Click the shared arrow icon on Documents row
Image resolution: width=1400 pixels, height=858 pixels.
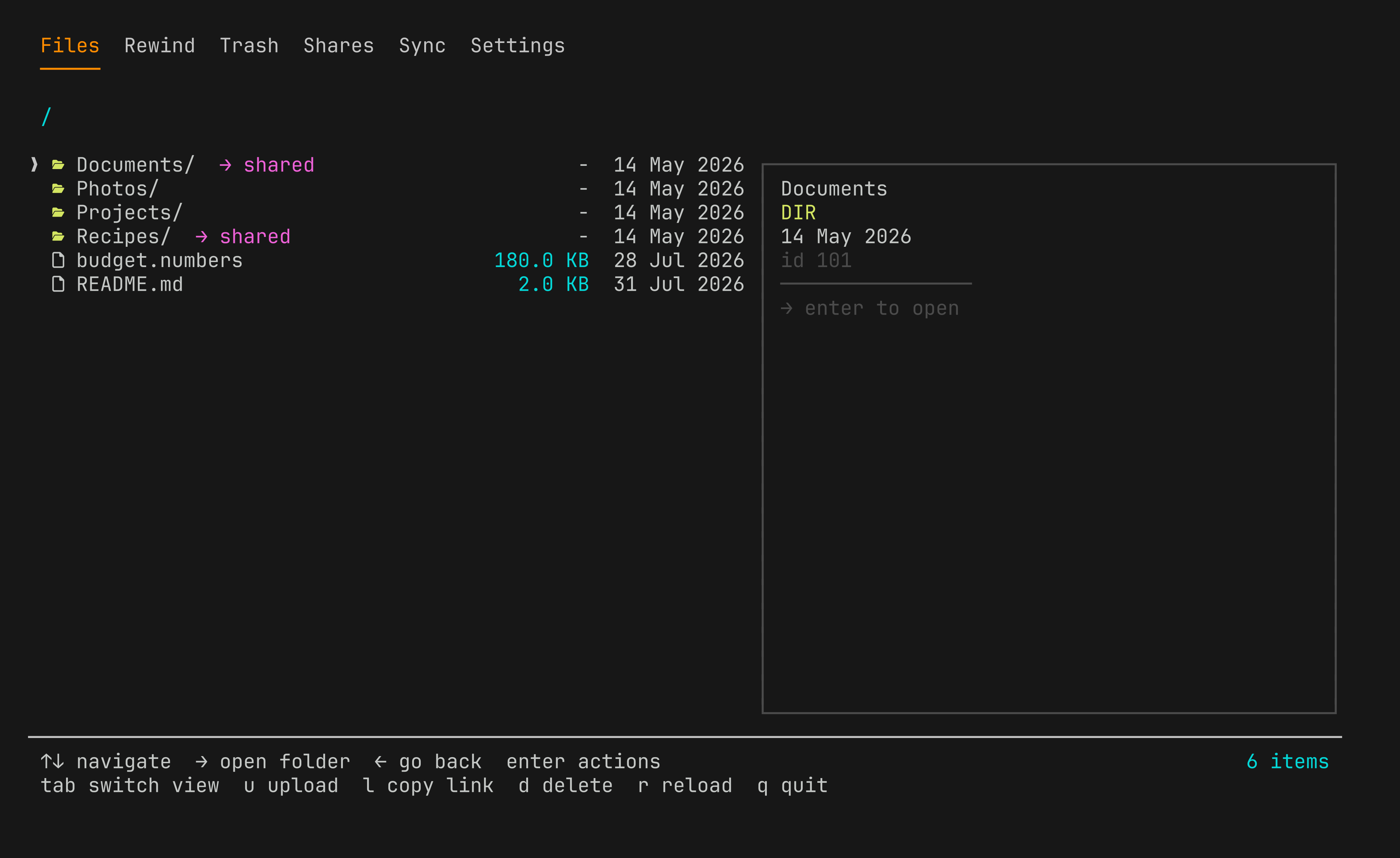click(x=226, y=165)
